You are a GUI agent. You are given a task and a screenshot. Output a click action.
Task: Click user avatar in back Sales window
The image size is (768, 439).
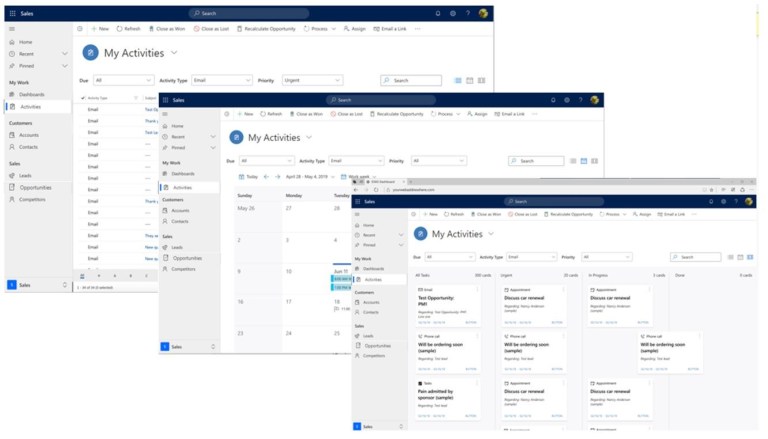point(483,13)
